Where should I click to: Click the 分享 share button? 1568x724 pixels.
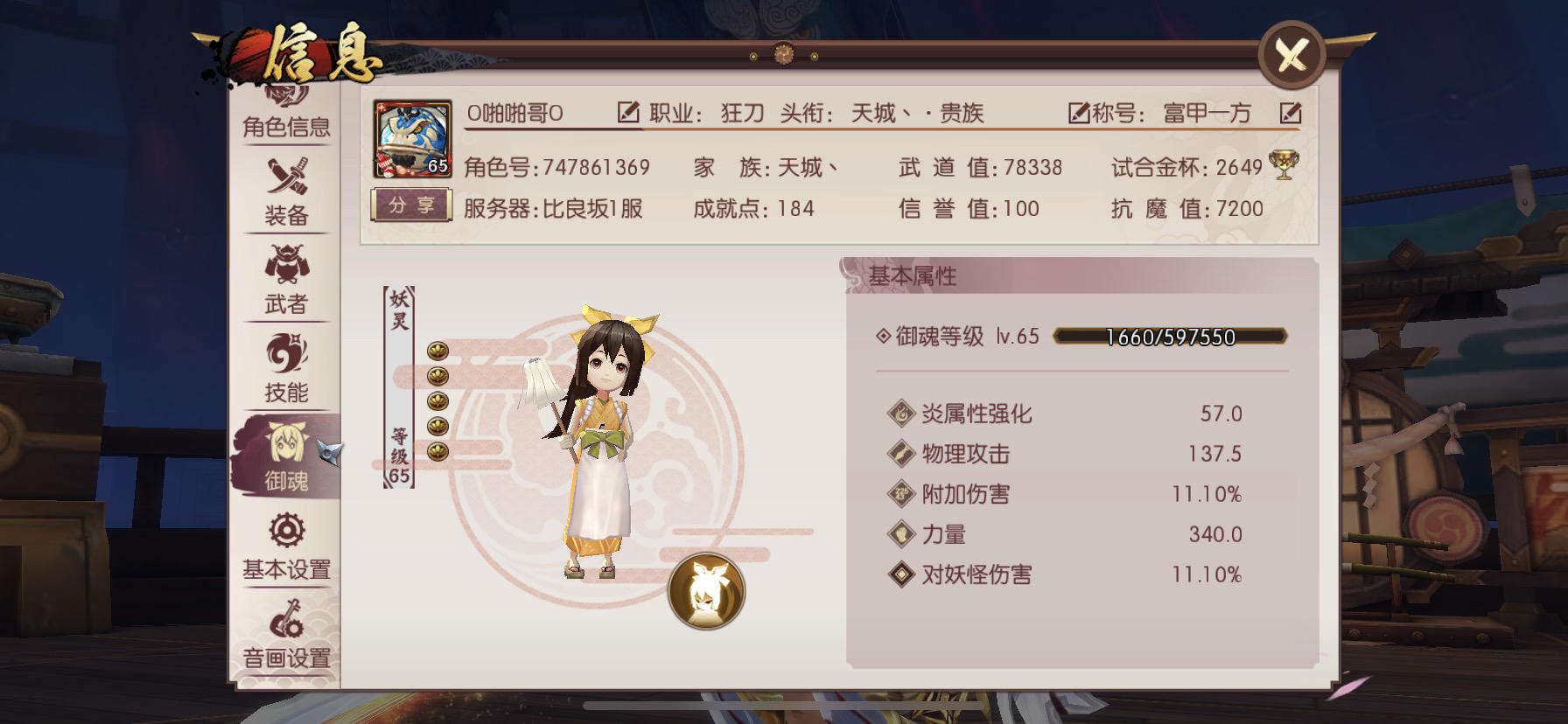tap(411, 205)
